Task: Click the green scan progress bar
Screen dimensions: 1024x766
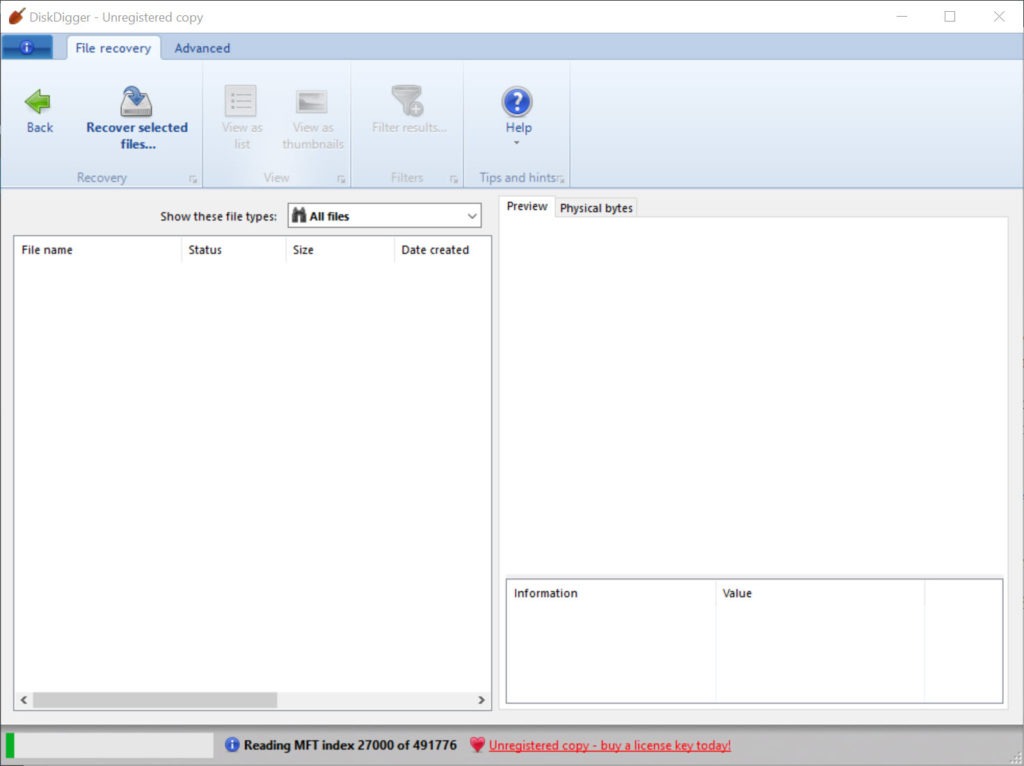Action: [x=109, y=745]
